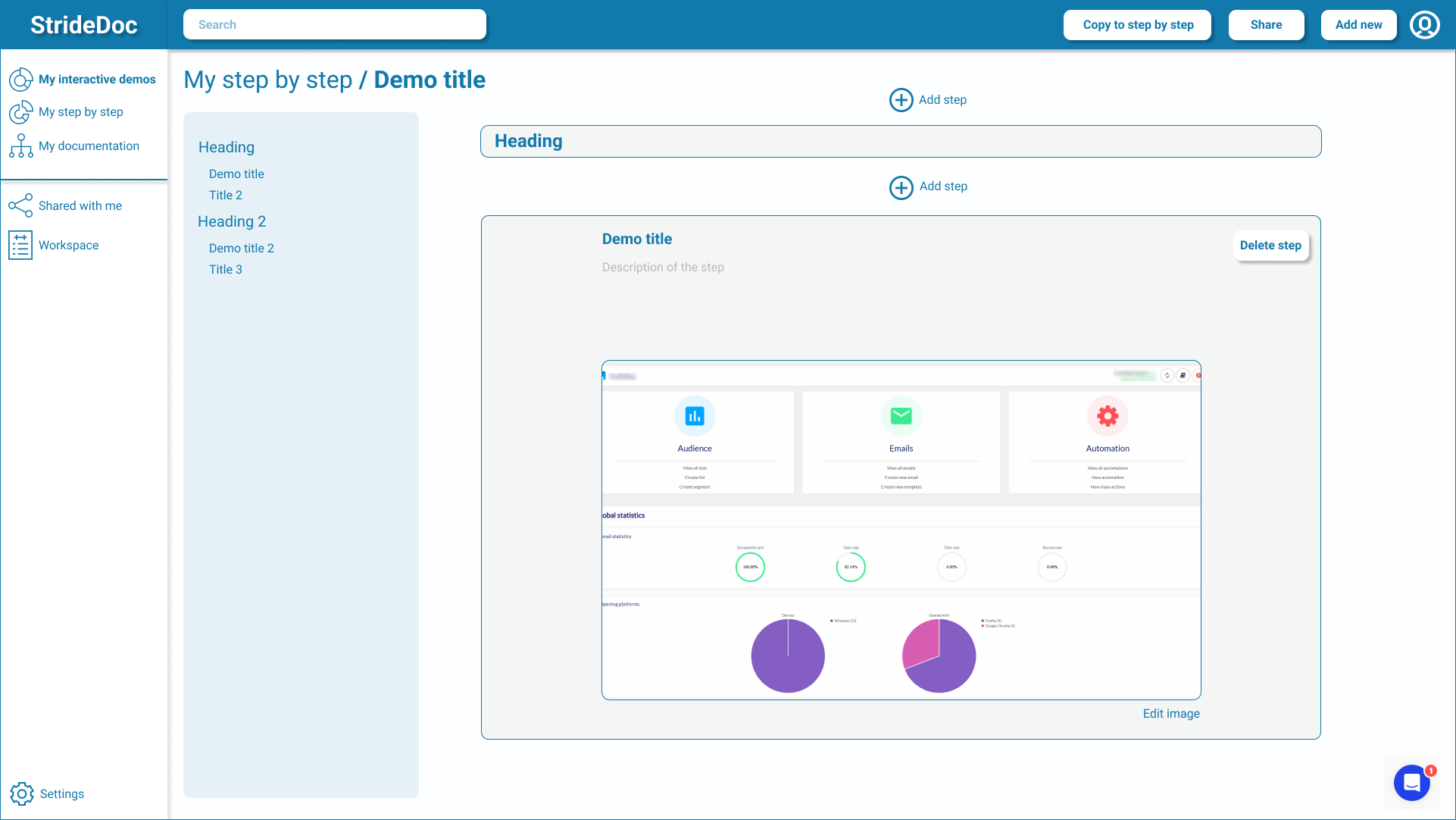Click the plus icon below Heading block
1456x820 pixels.
[x=901, y=187]
